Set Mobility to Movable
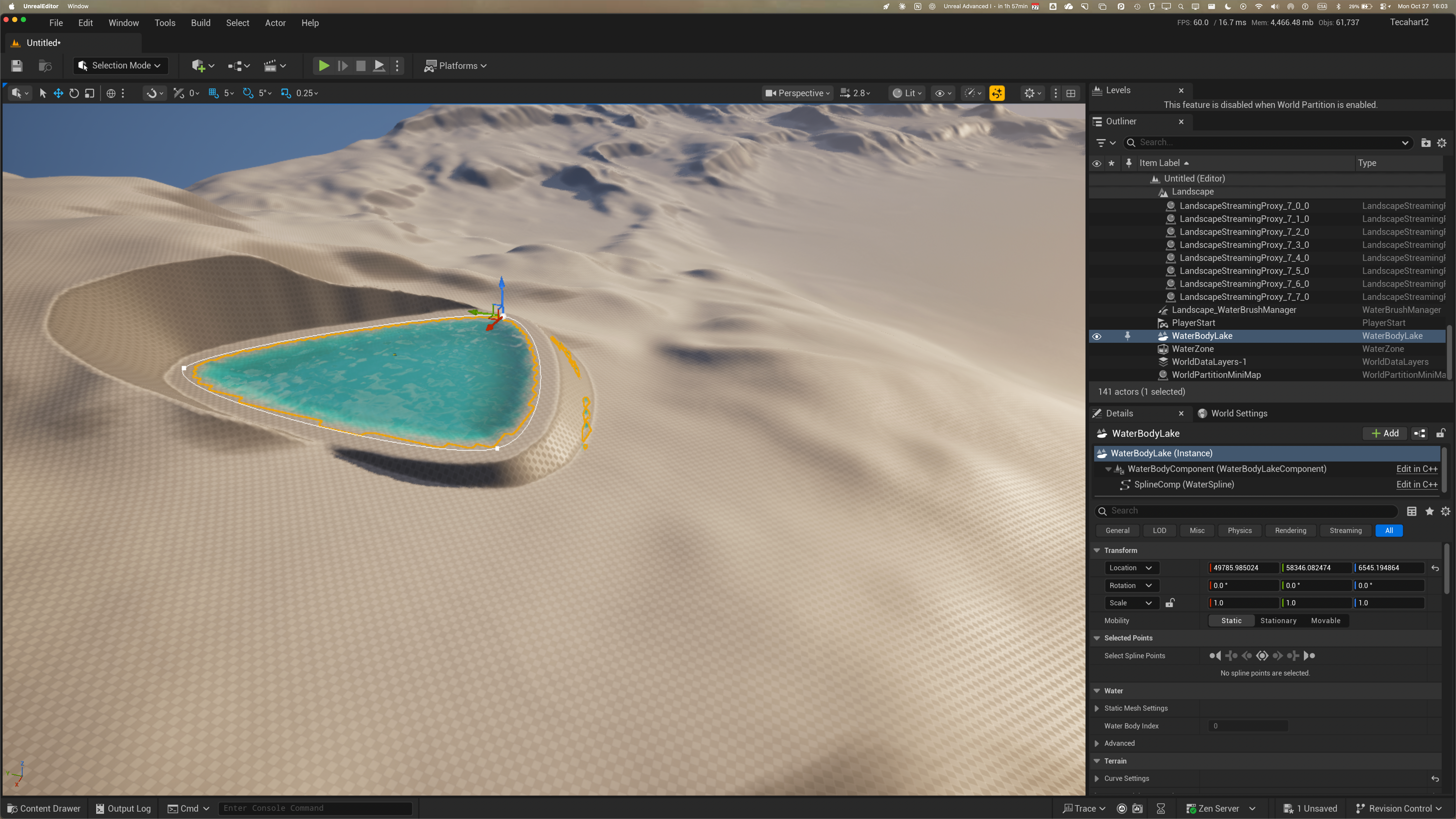The height and width of the screenshot is (819, 1456). [1325, 621]
